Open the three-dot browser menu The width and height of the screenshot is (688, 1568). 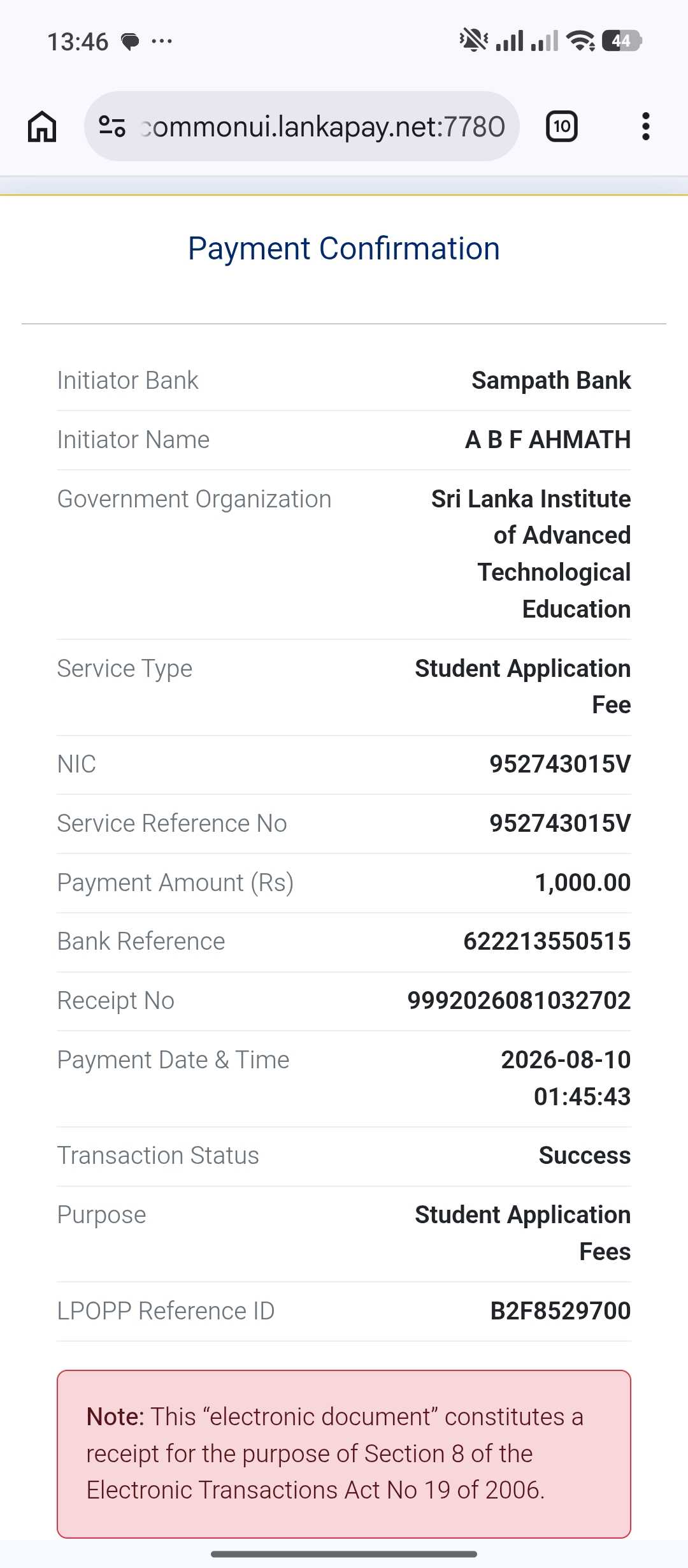pos(646,126)
